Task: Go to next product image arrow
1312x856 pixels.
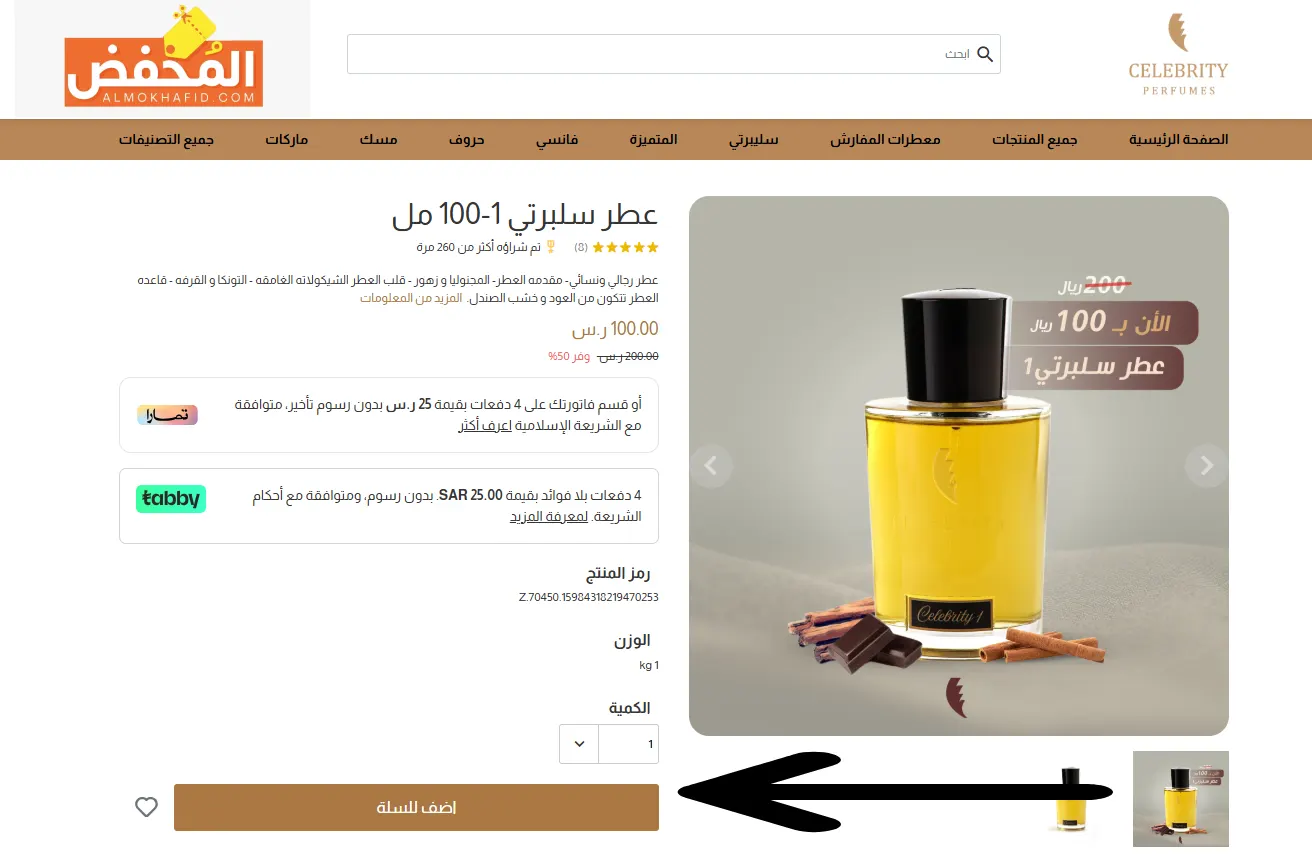Action: click(1206, 465)
